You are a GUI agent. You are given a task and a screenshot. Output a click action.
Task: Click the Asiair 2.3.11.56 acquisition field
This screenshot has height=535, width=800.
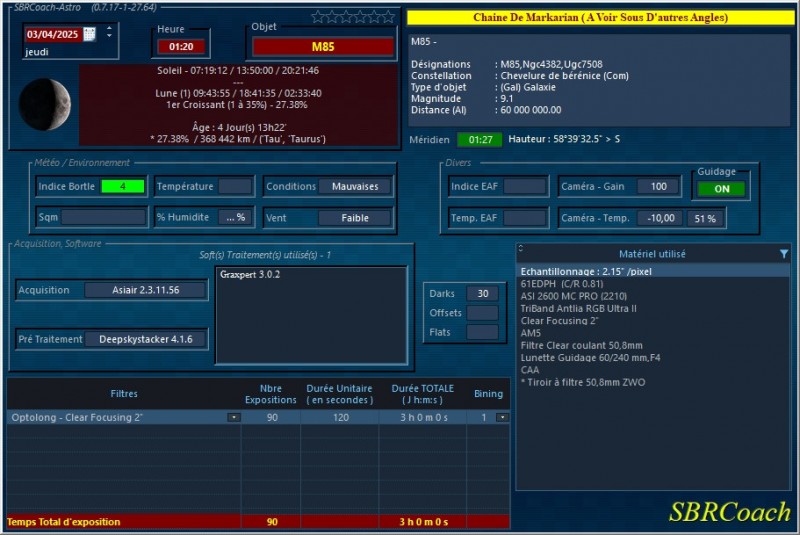coord(145,290)
